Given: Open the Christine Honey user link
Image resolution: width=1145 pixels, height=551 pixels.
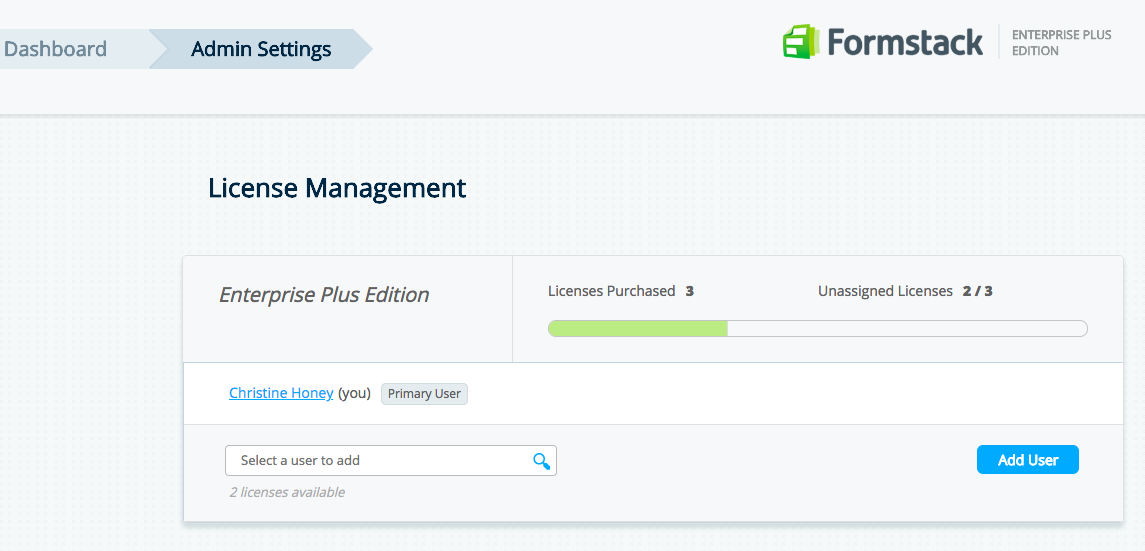Looking at the screenshot, I should pyautogui.click(x=281, y=393).
